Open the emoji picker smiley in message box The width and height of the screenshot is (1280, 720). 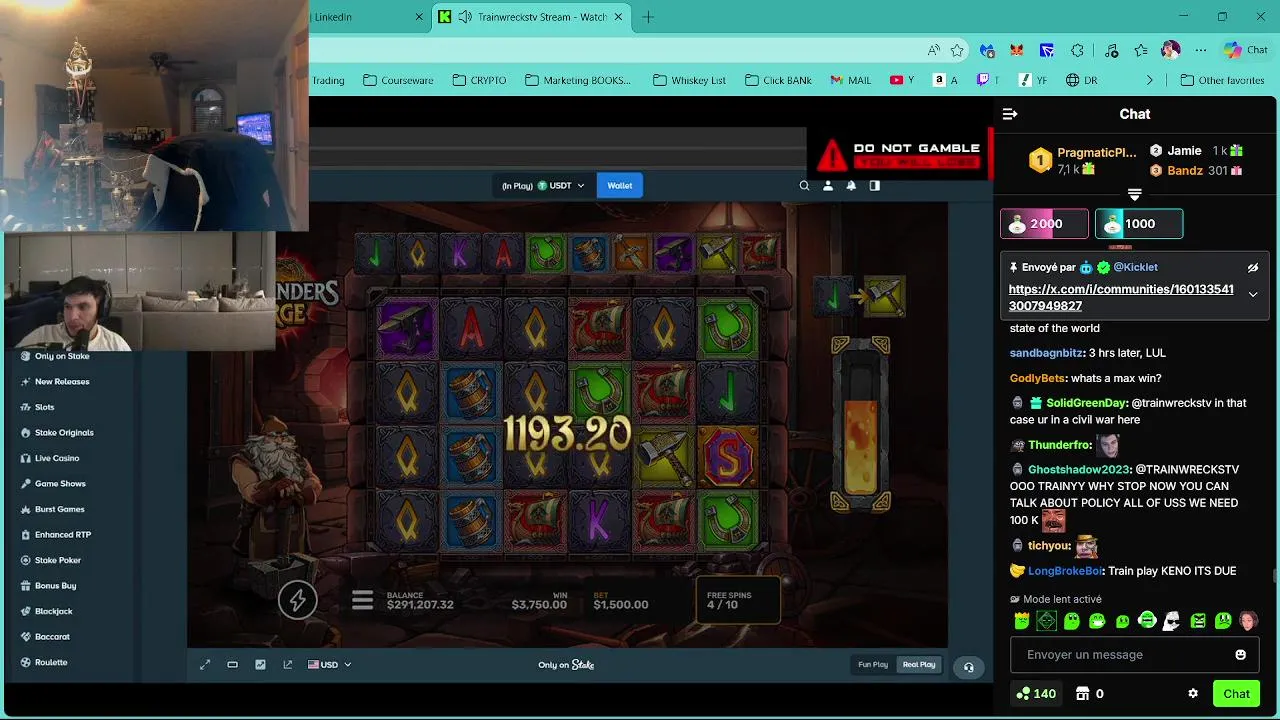point(1241,654)
